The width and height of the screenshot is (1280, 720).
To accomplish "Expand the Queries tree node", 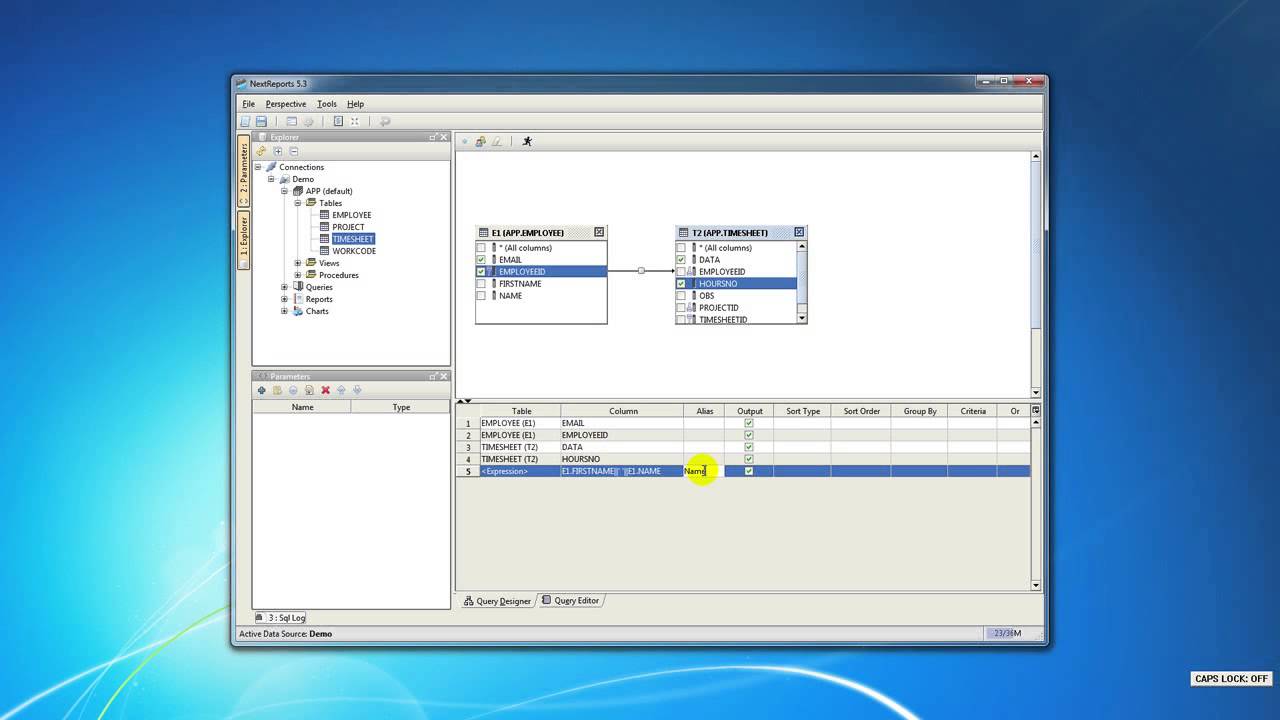I will [x=284, y=287].
